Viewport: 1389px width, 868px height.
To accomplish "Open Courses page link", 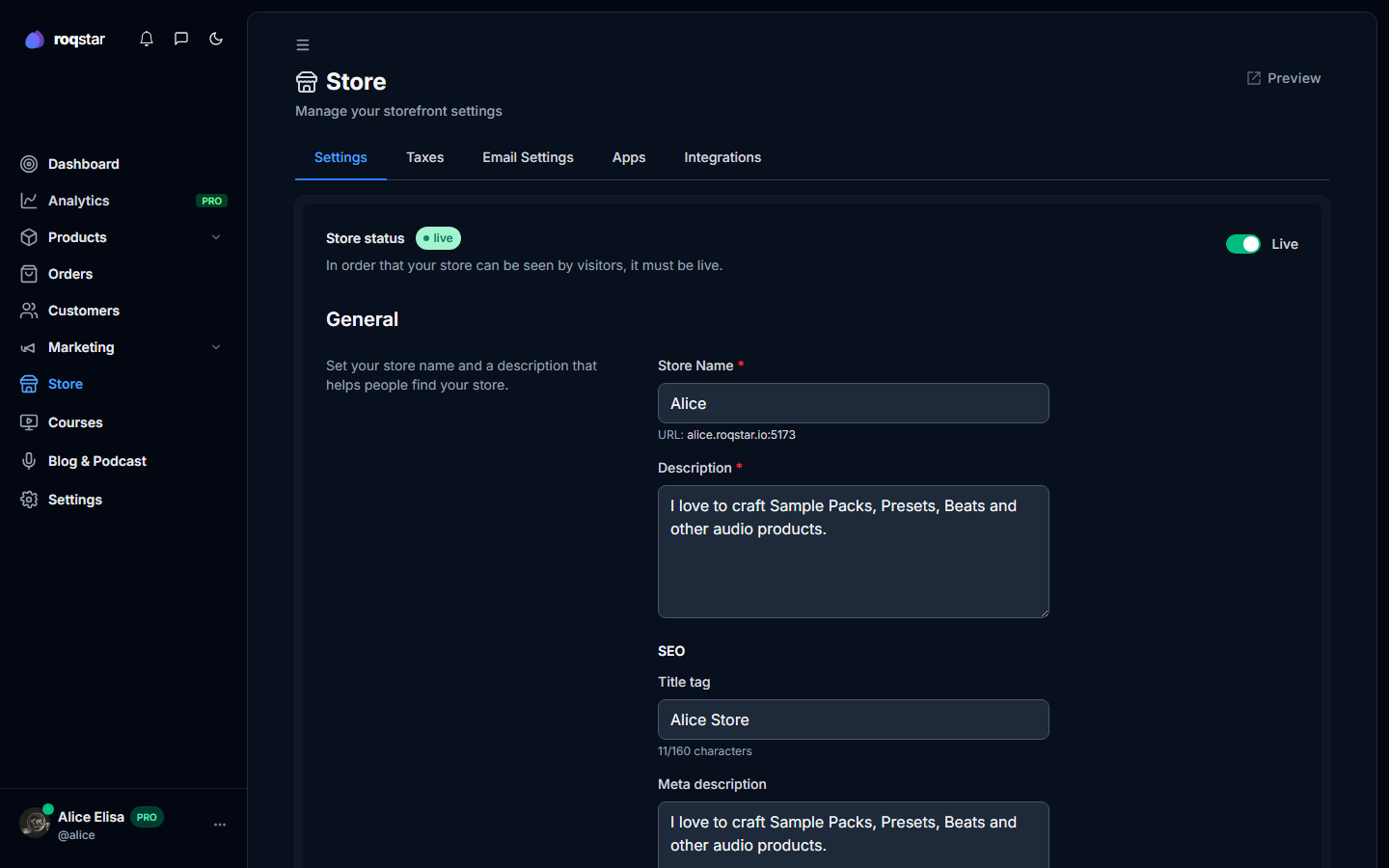I will [122, 422].
